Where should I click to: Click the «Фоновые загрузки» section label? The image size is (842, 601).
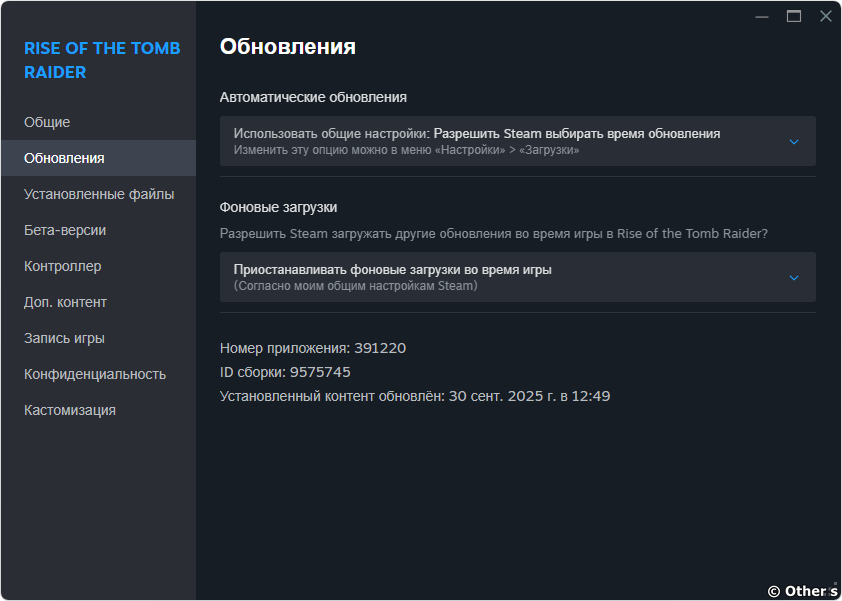[x=278, y=207]
